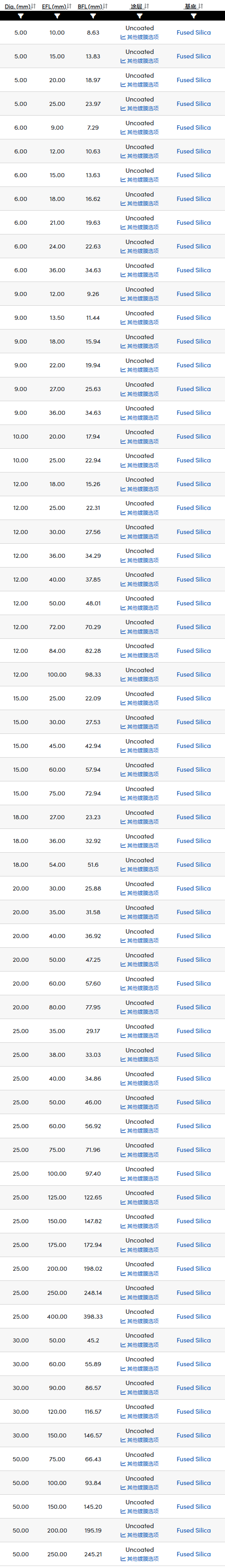Click the sort arrows icon beside EFL (mm)
Screen dimensions: 225x1568
pos(69,7)
